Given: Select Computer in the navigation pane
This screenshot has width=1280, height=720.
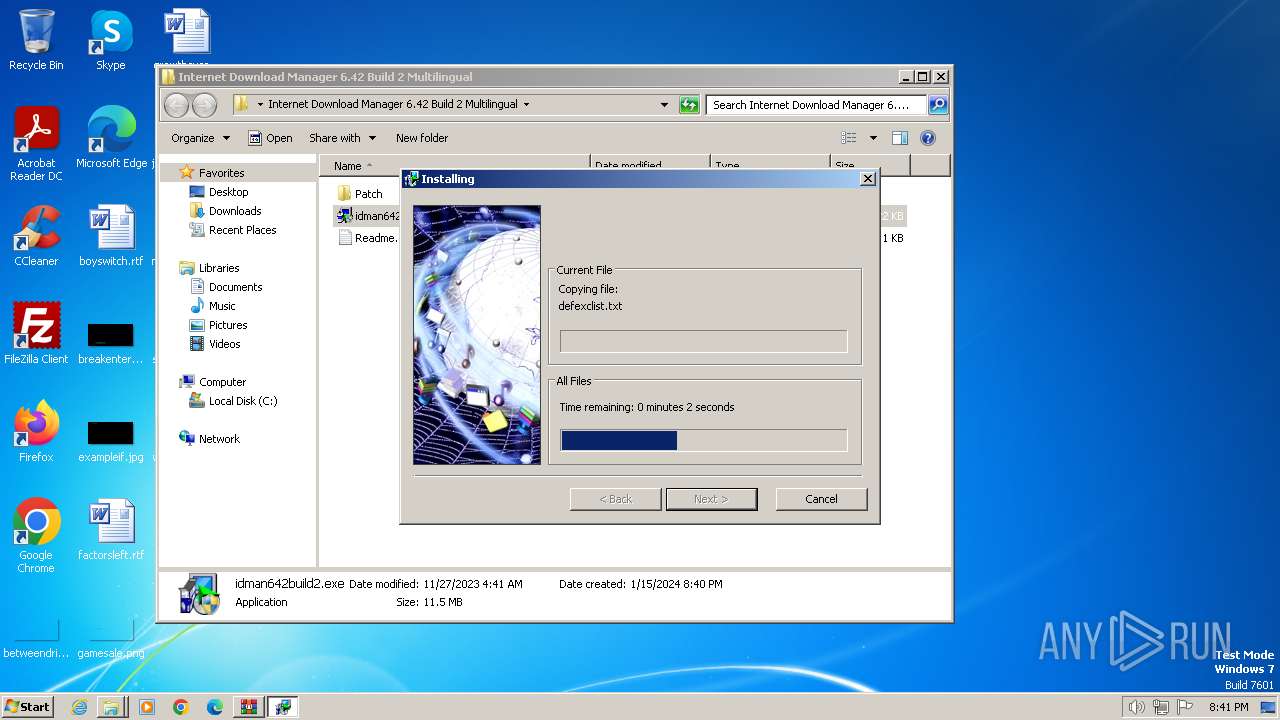Looking at the screenshot, I should click(222, 382).
